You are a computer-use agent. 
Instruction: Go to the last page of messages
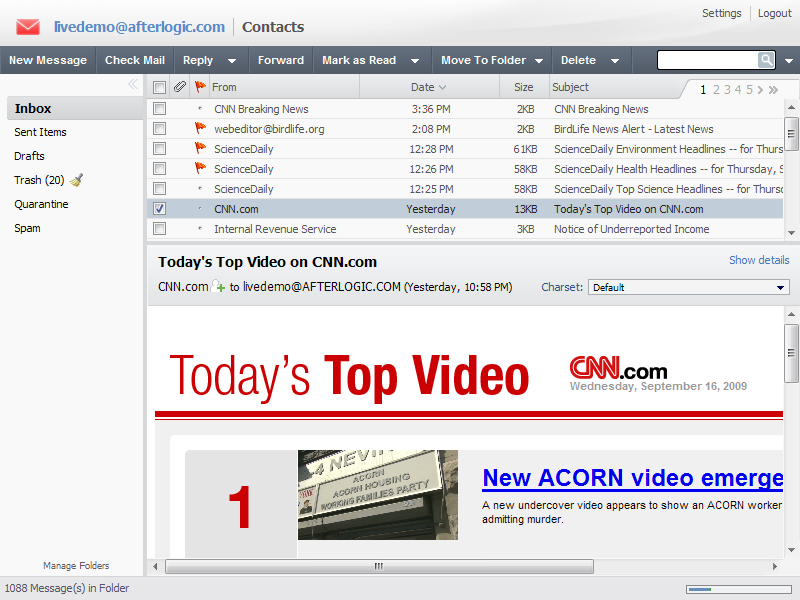[x=773, y=90]
